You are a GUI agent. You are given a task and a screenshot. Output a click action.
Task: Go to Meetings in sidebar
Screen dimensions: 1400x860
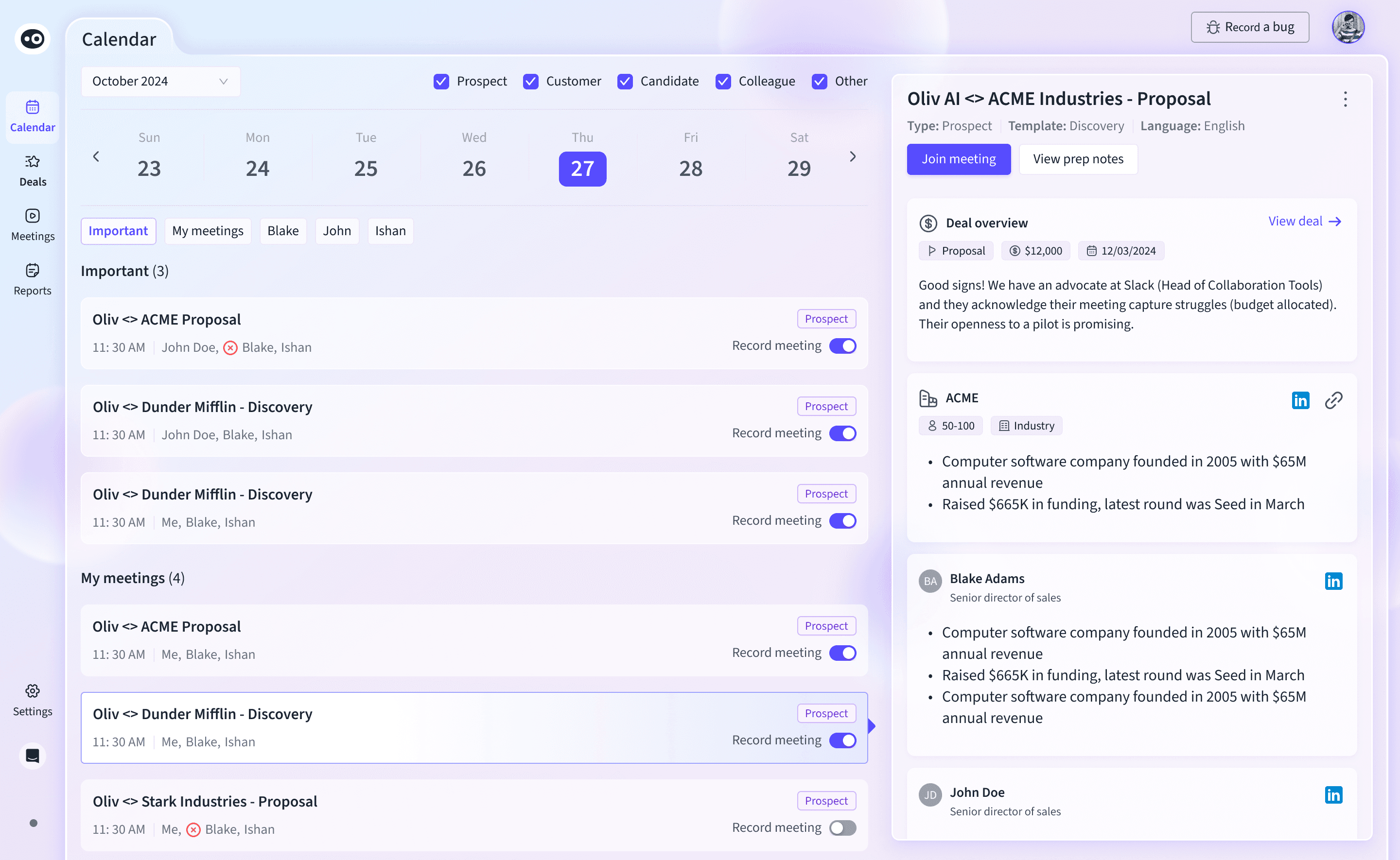33,224
